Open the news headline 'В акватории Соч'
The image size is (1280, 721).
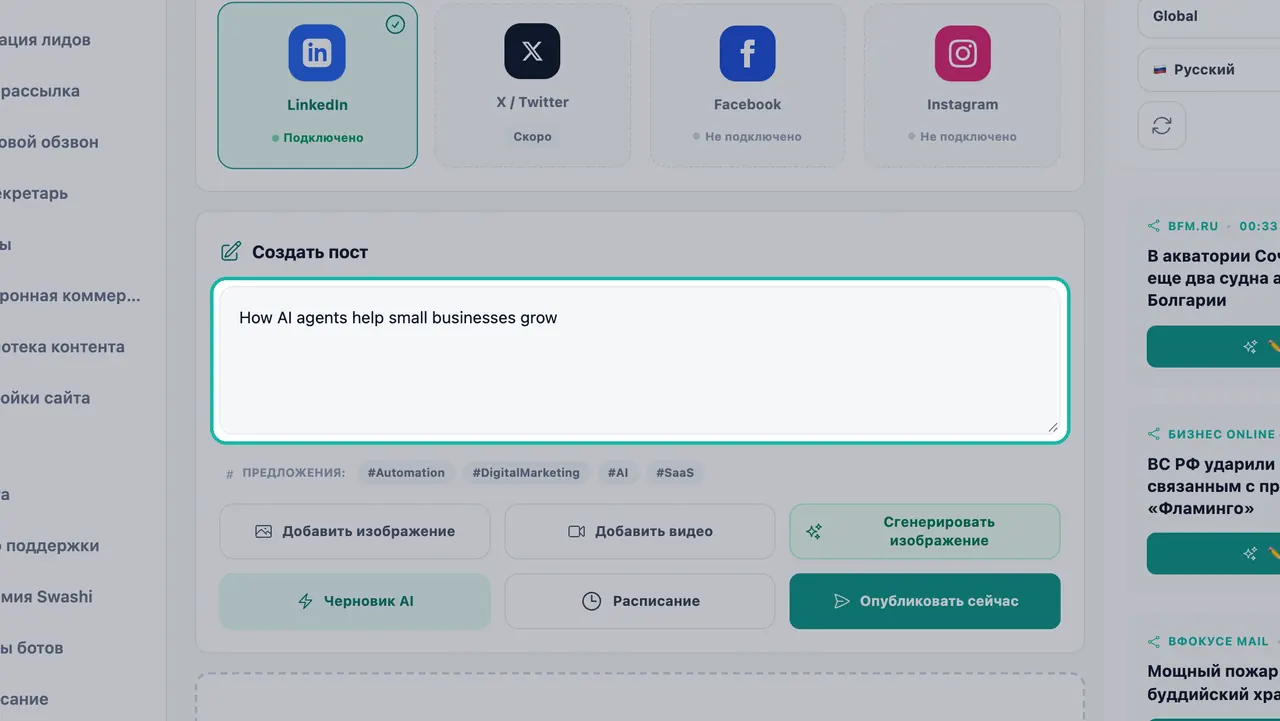tap(1213, 278)
